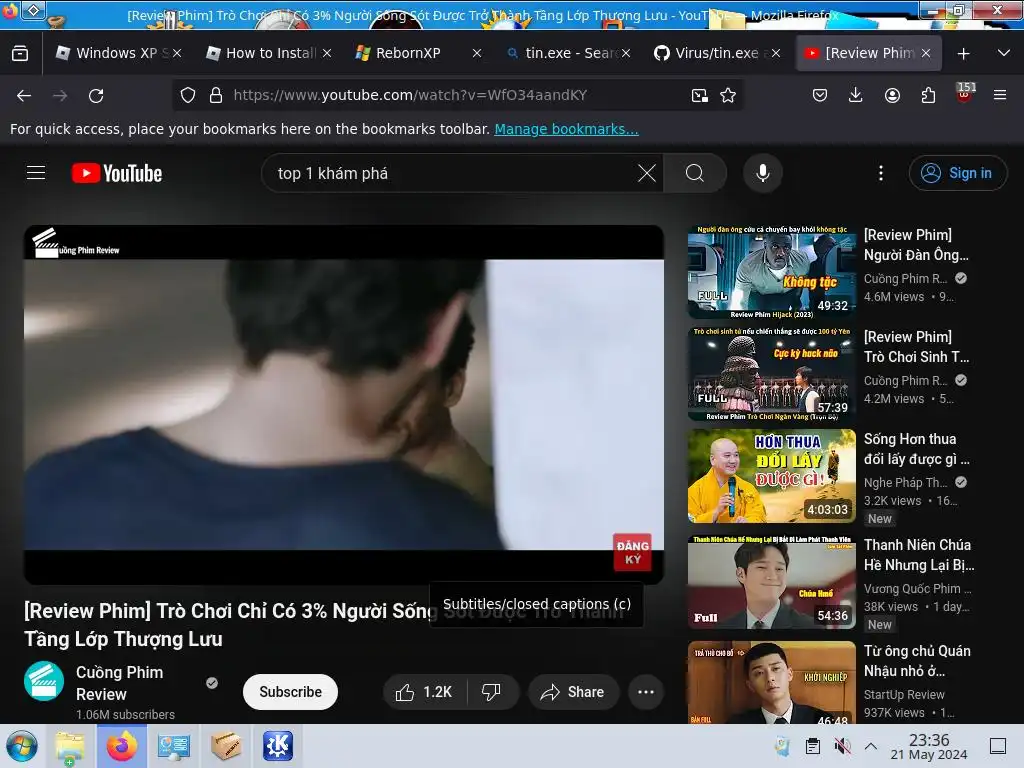This screenshot has width=1024, height=768.
Task: Open Trò Chơi Sinh Tử thumbnail 57:39
Action: 771,374
